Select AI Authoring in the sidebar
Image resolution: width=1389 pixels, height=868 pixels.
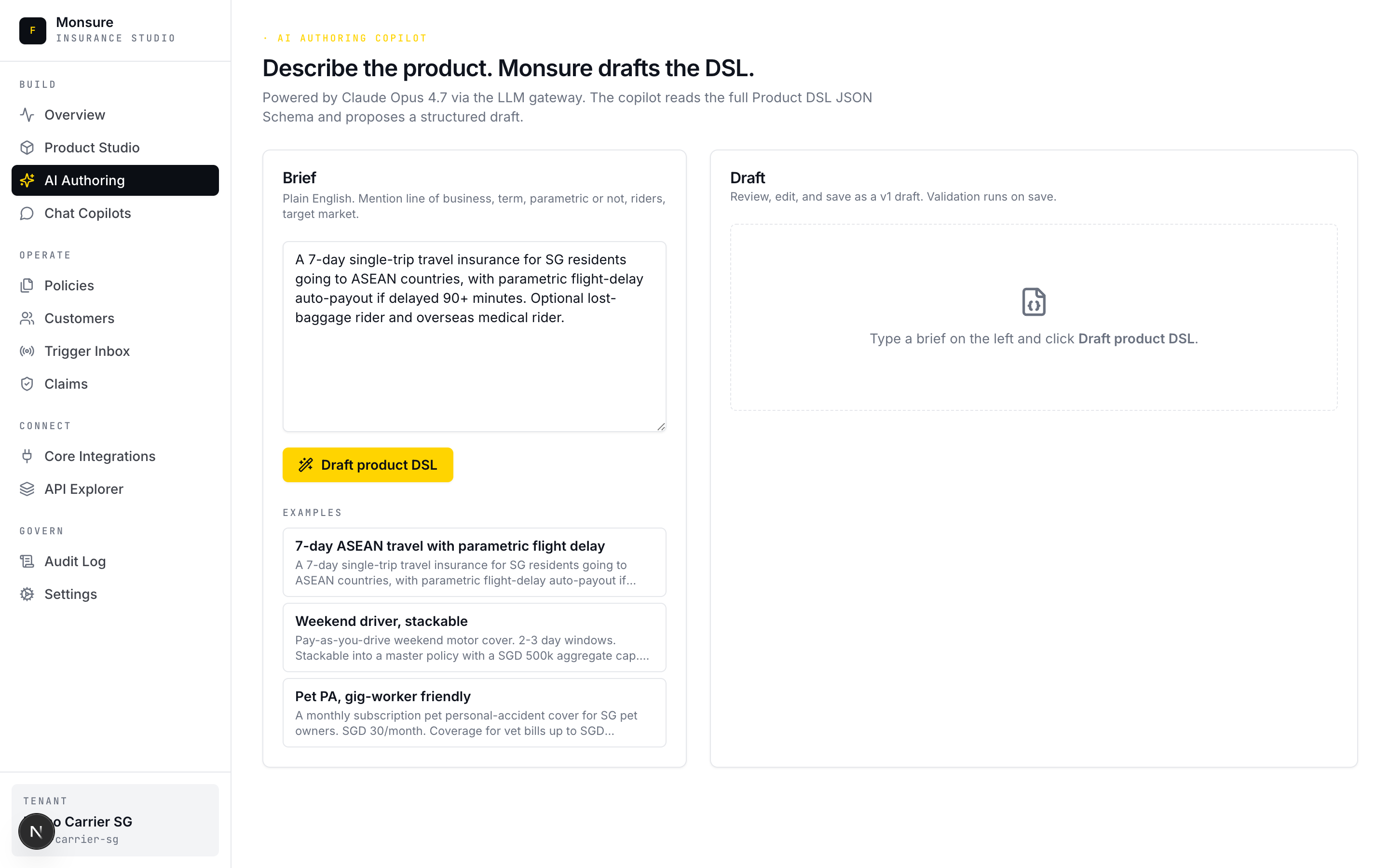click(84, 180)
